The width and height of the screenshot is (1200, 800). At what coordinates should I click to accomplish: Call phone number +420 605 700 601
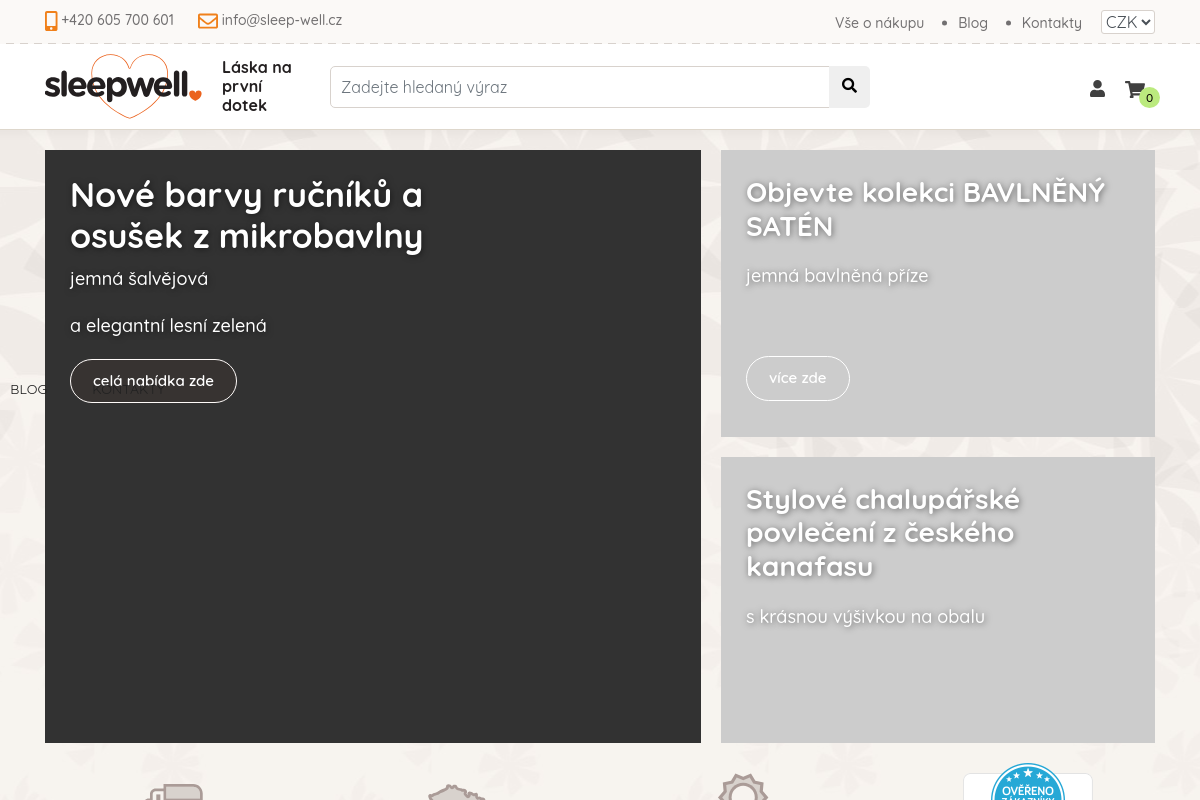pyautogui.click(x=117, y=20)
